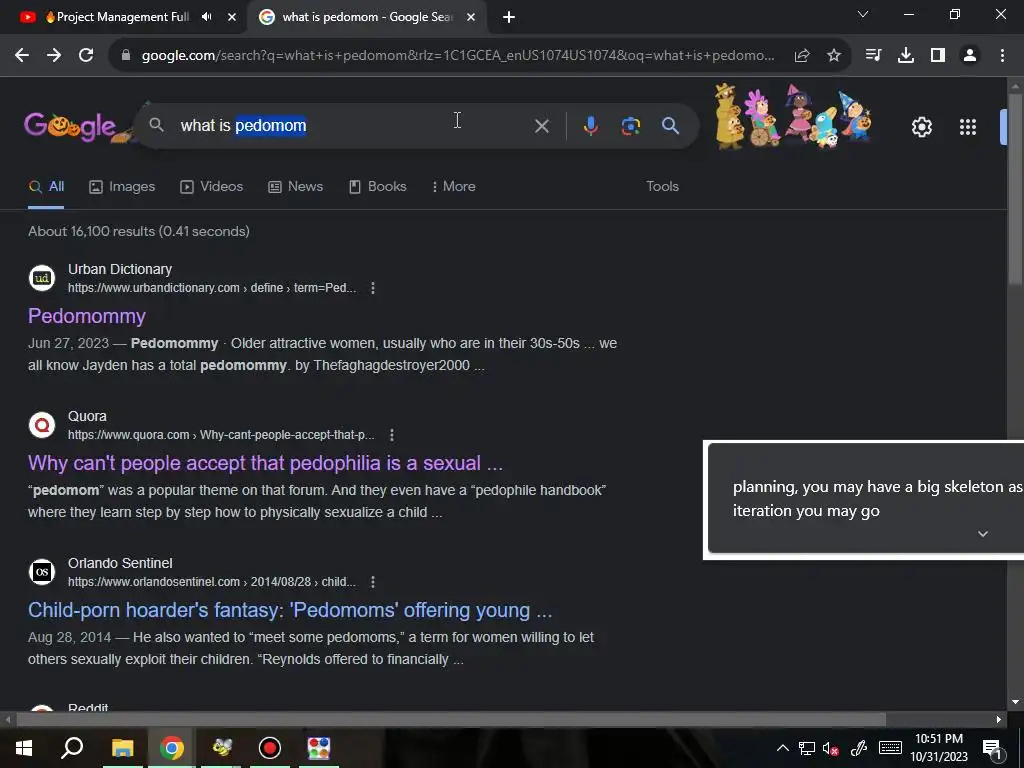
Task: Open a new browser tab
Action: coord(509,17)
